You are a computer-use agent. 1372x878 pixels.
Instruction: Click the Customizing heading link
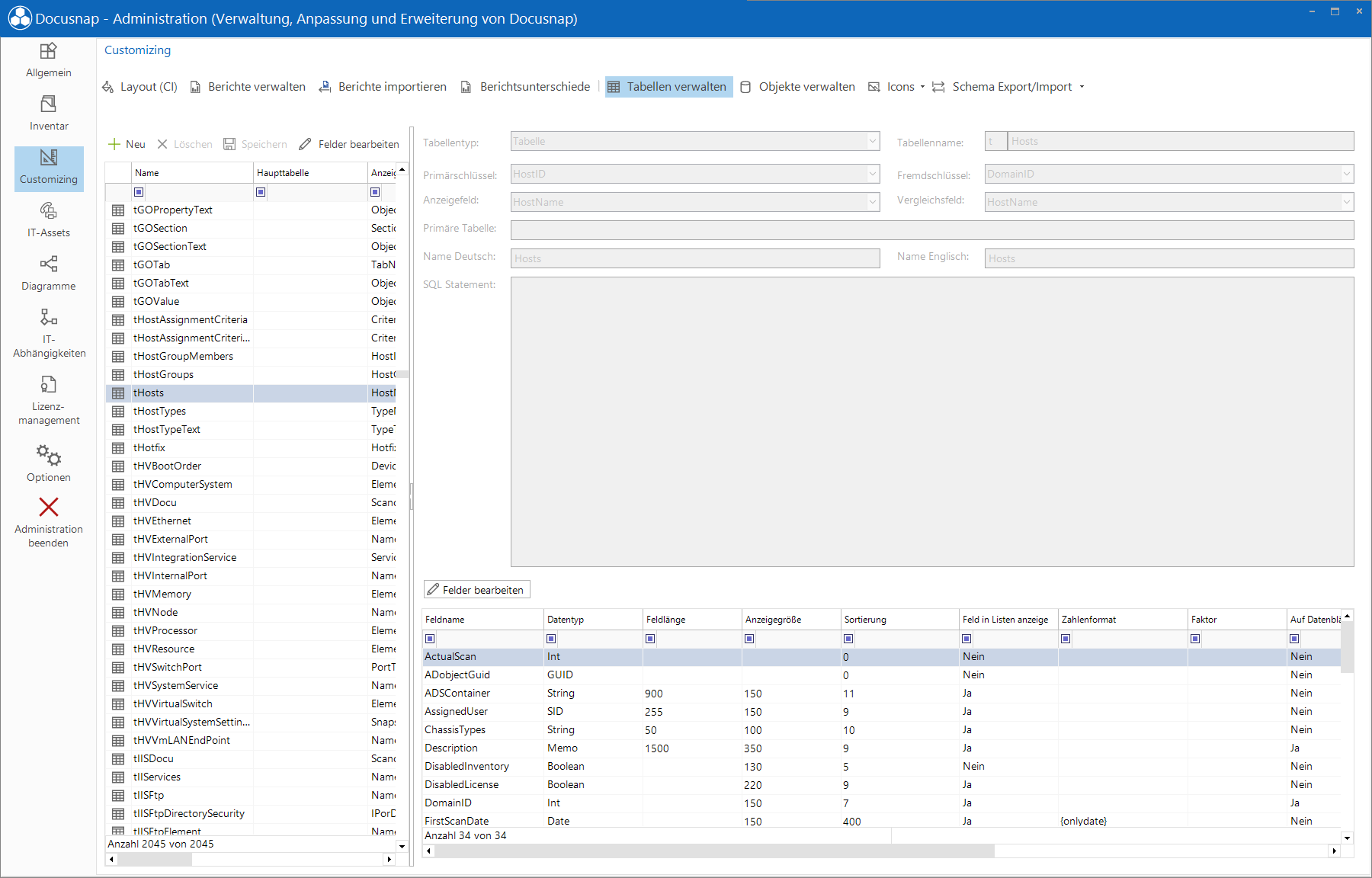coord(137,50)
